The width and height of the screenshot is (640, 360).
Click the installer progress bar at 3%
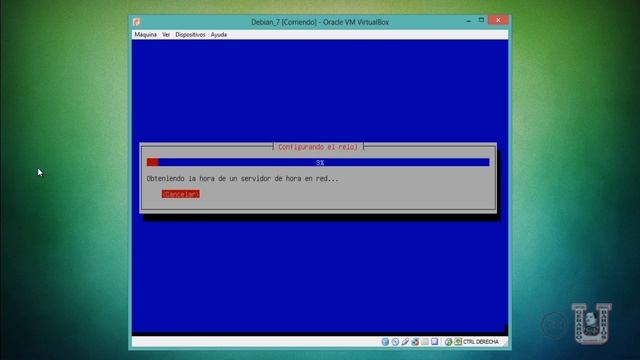[318, 162]
